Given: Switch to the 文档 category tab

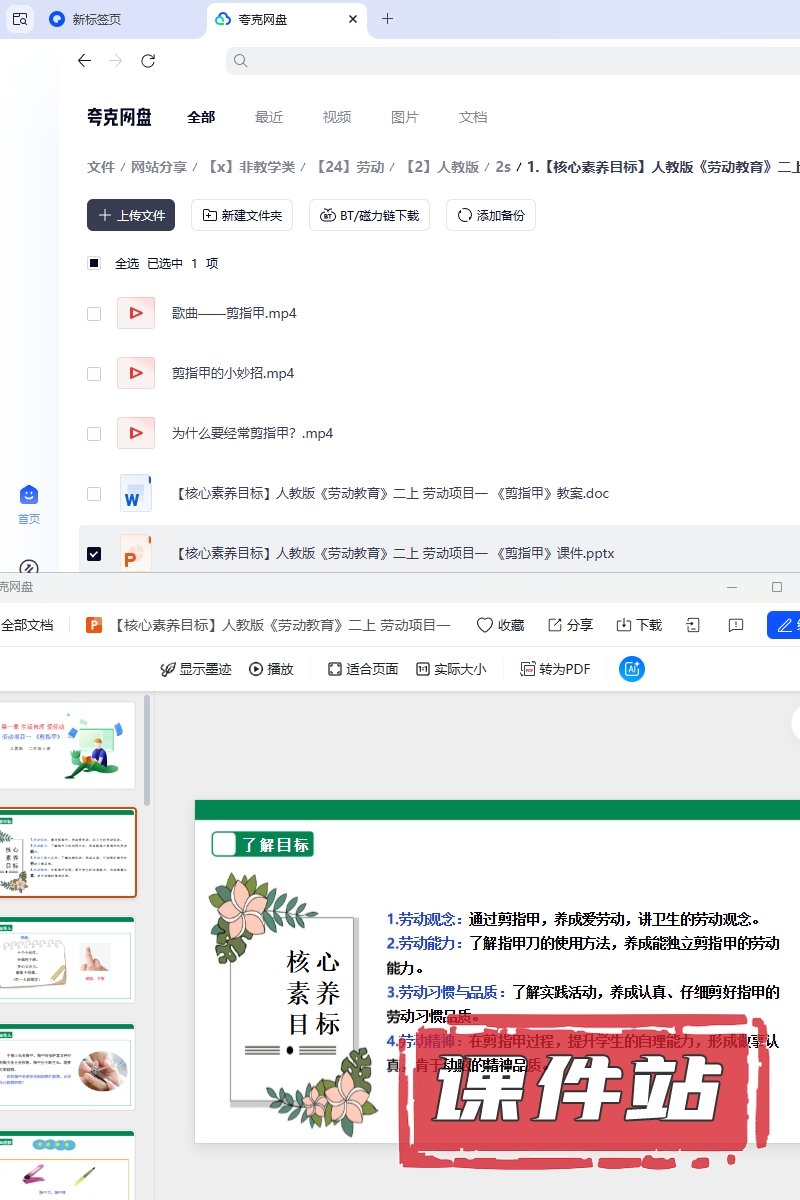Looking at the screenshot, I should [473, 117].
